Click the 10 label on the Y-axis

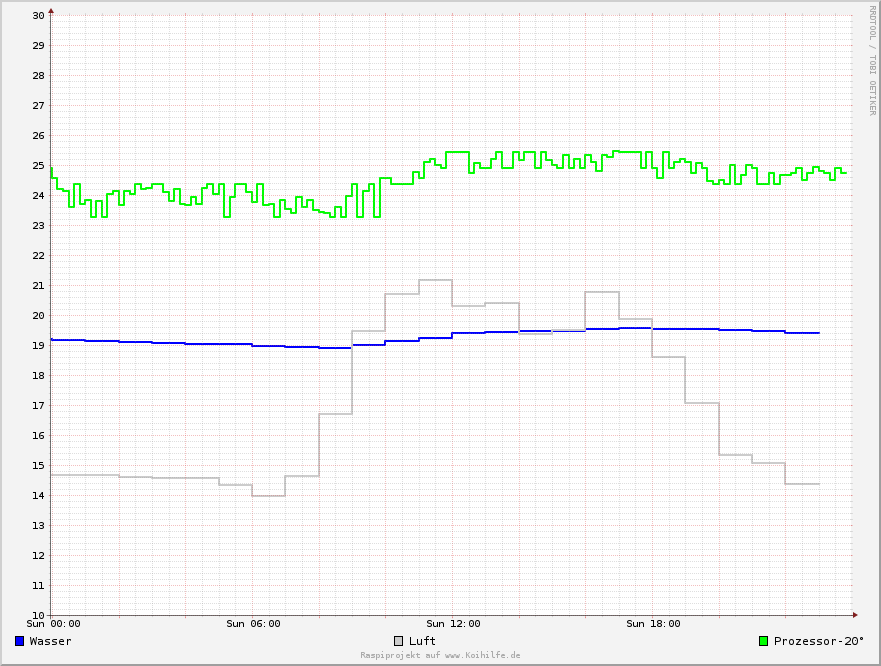coord(38,616)
